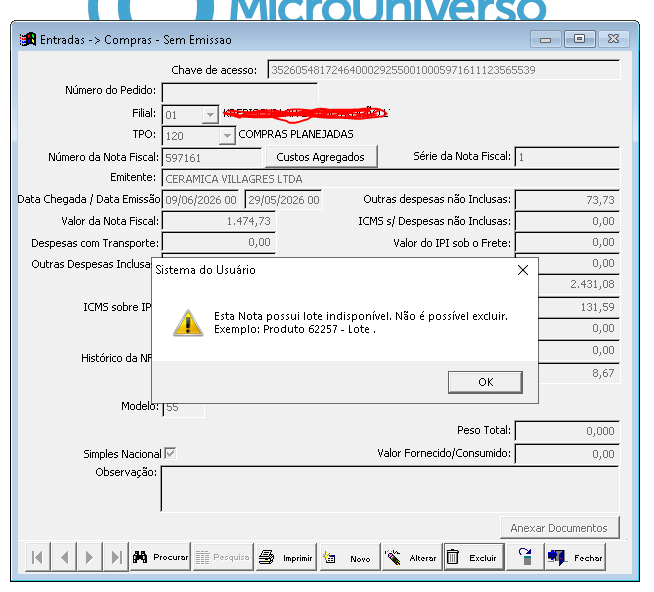Click the Alterar pencil button
The image size is (654, 592).
(412, 557)
